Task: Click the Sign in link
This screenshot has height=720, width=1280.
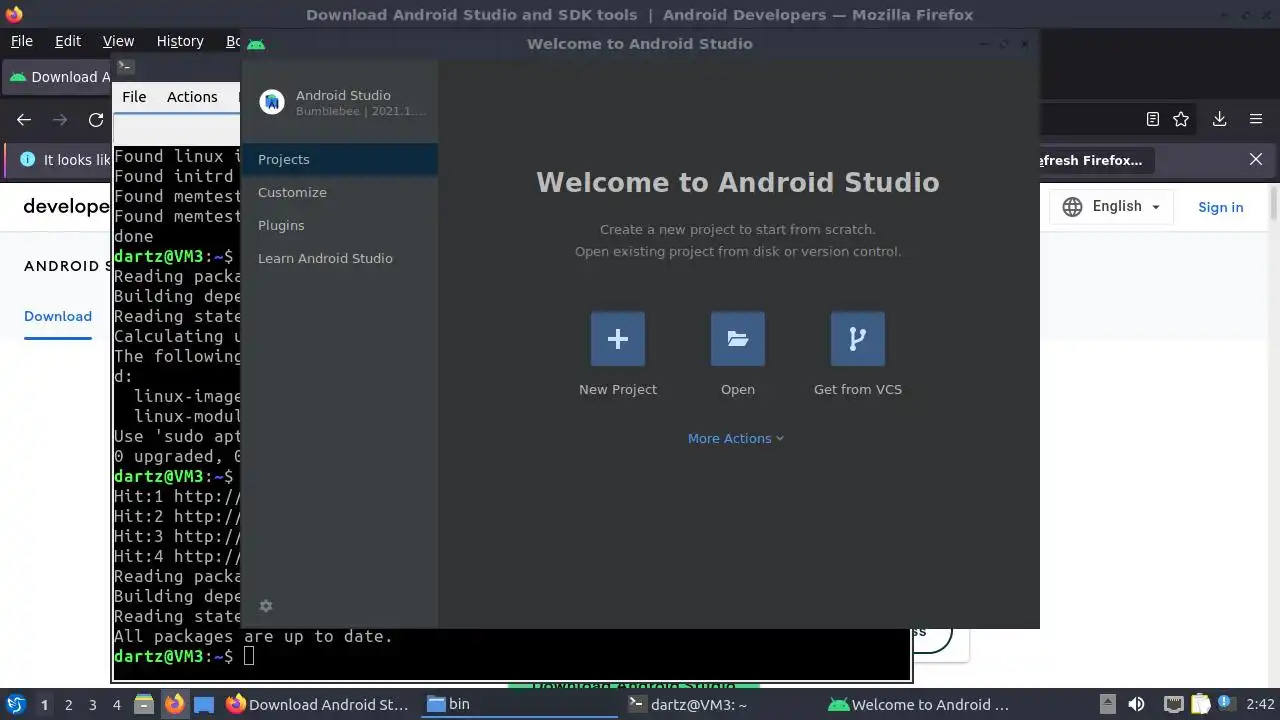Action: (1221, 207)
